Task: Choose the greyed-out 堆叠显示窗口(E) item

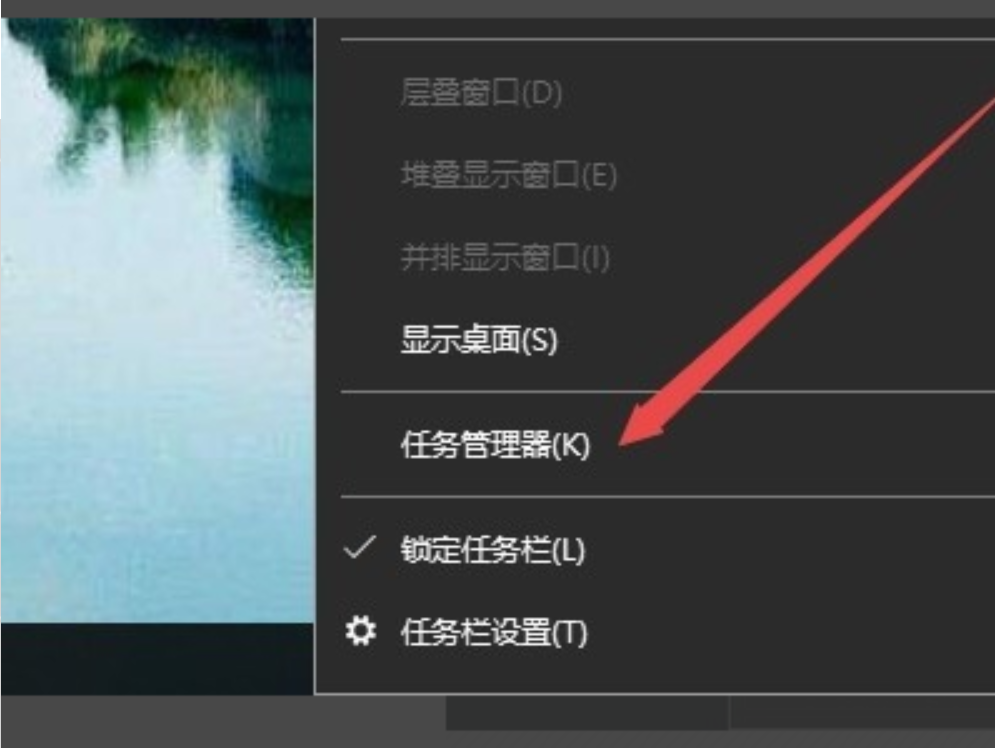Action: coord(508,174)
